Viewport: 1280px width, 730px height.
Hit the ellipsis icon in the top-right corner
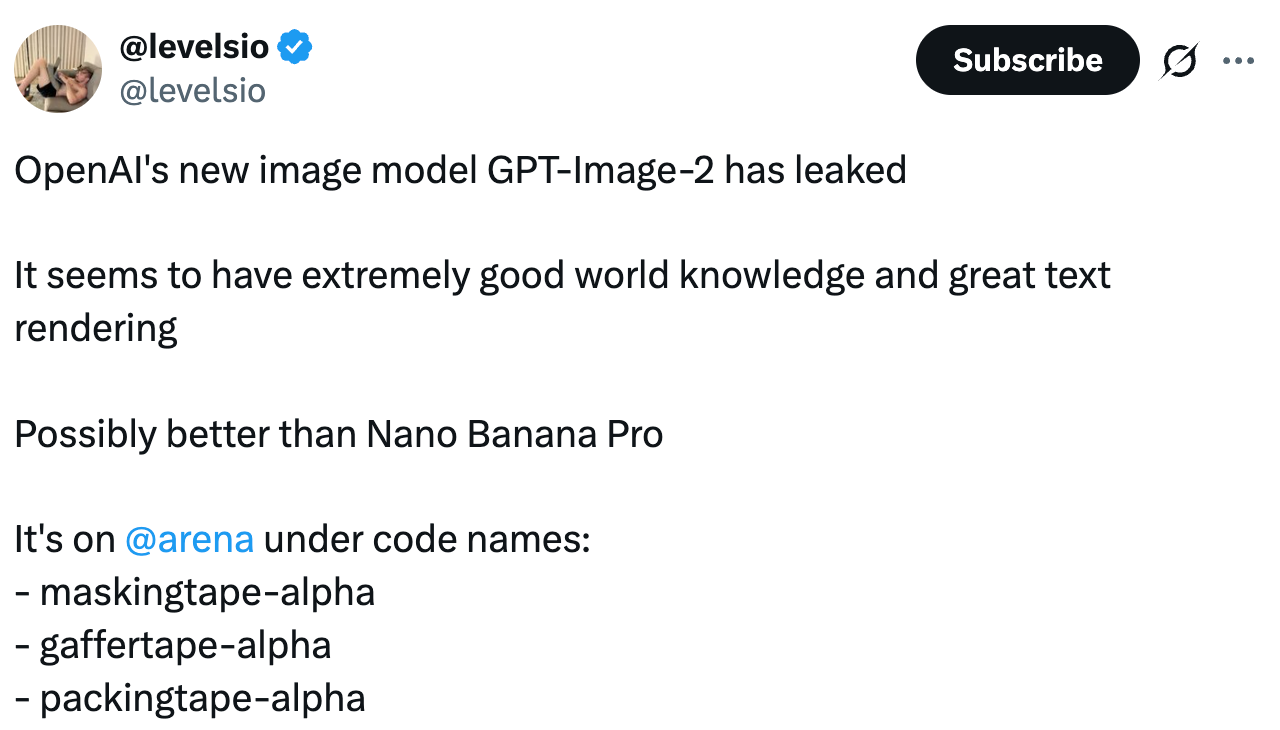1238,60
